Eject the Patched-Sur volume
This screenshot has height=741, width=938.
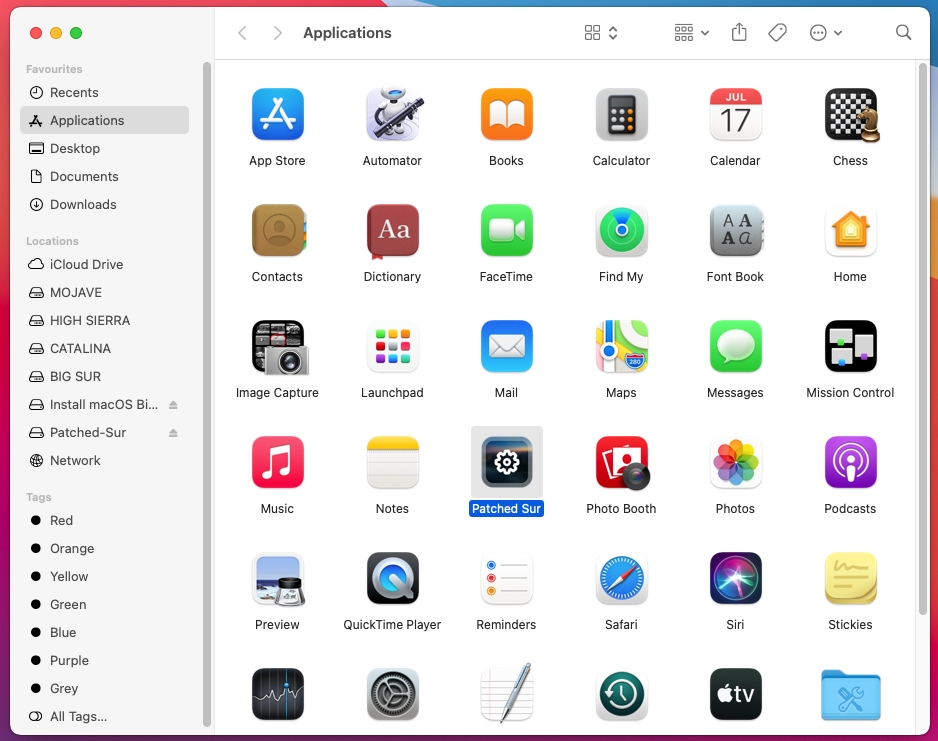(173, 433)
